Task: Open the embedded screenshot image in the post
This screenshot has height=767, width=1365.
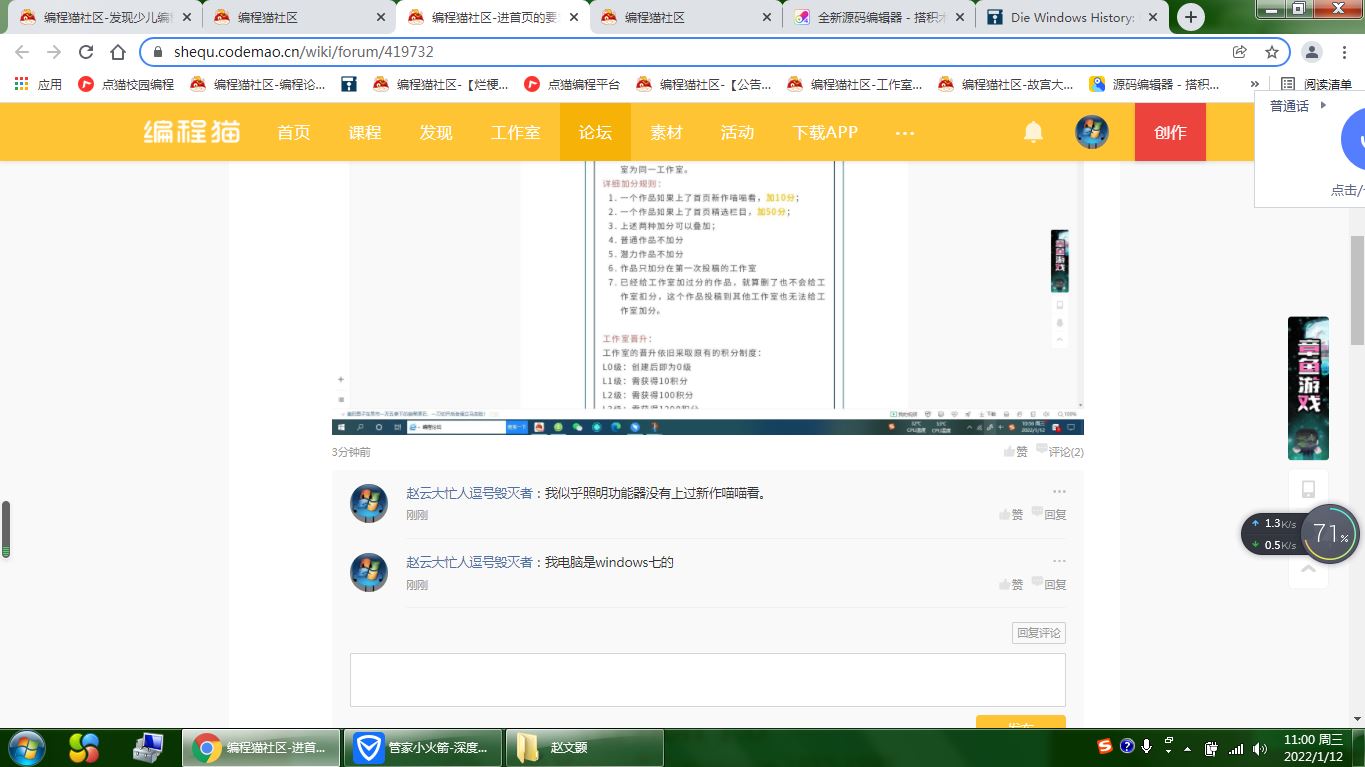Action: pyautogui.click(x=708, y=298)
